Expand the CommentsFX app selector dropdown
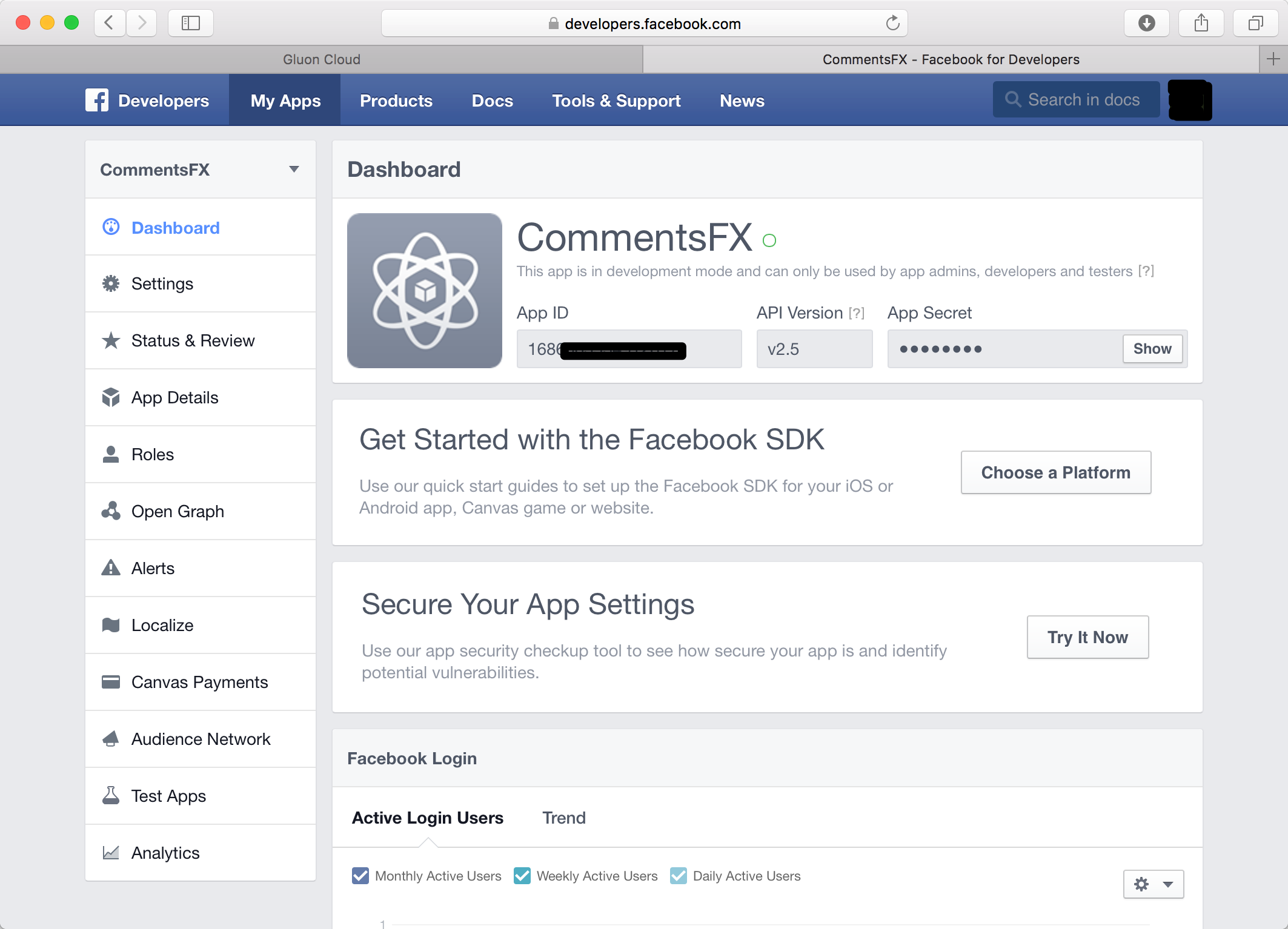 [294, 170]
